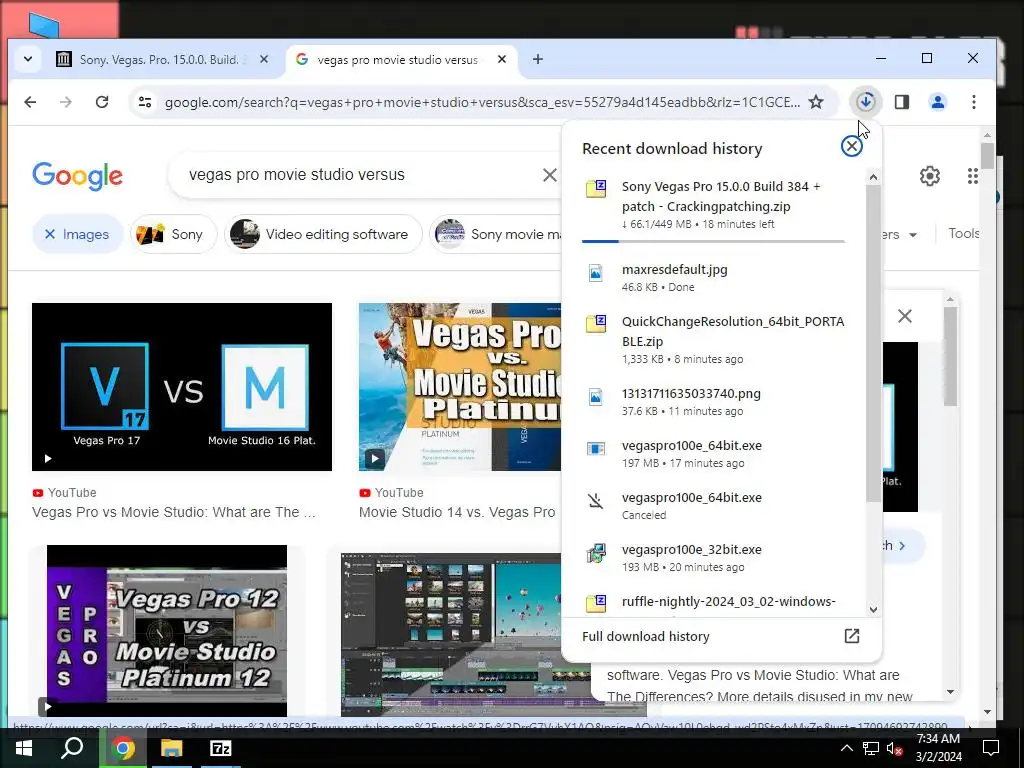Select Video editing software filter chip
The image size is (1024, 768).
coord(323,234)
